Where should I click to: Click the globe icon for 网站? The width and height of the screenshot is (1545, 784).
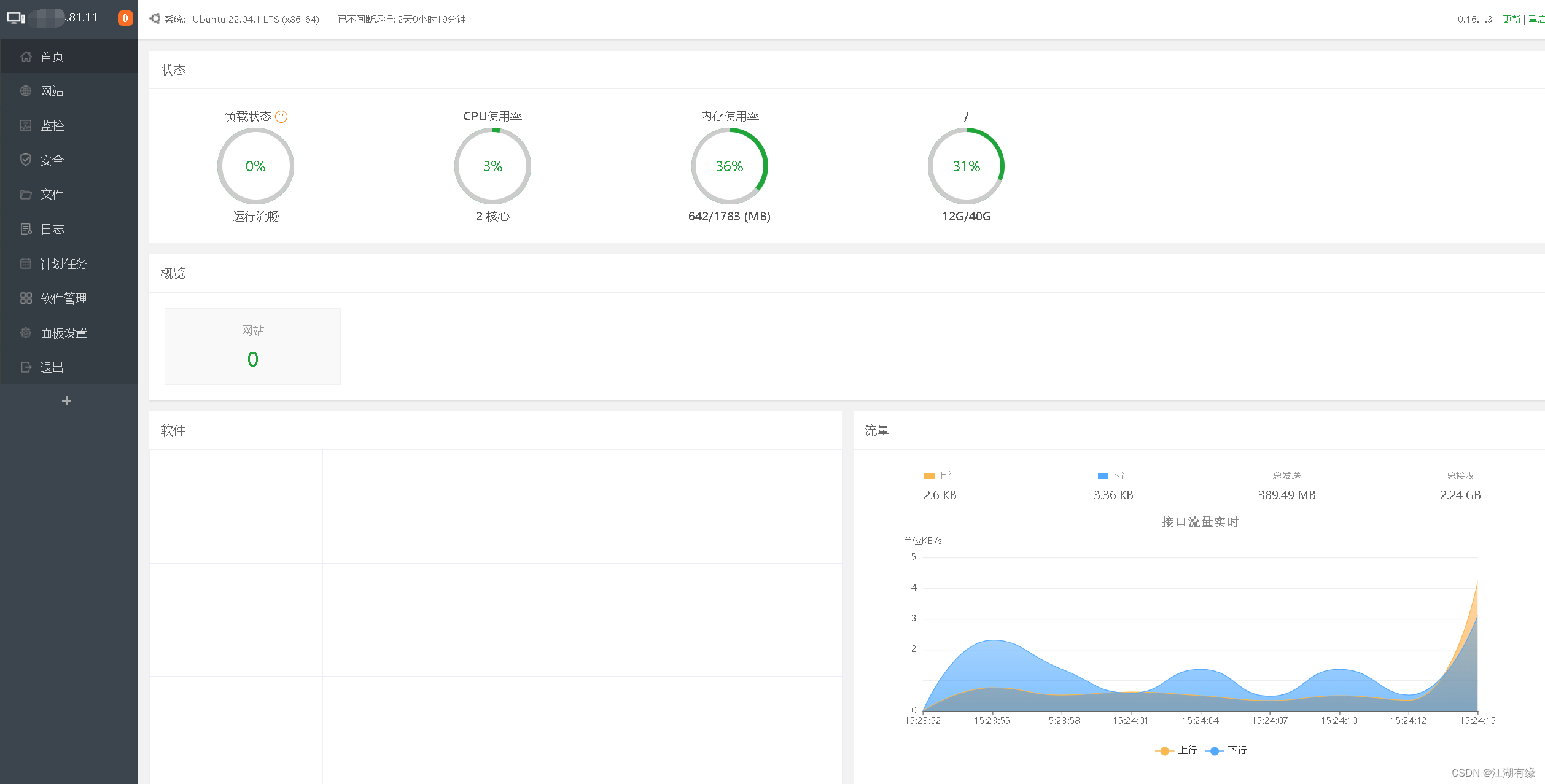tap(26, 91)
